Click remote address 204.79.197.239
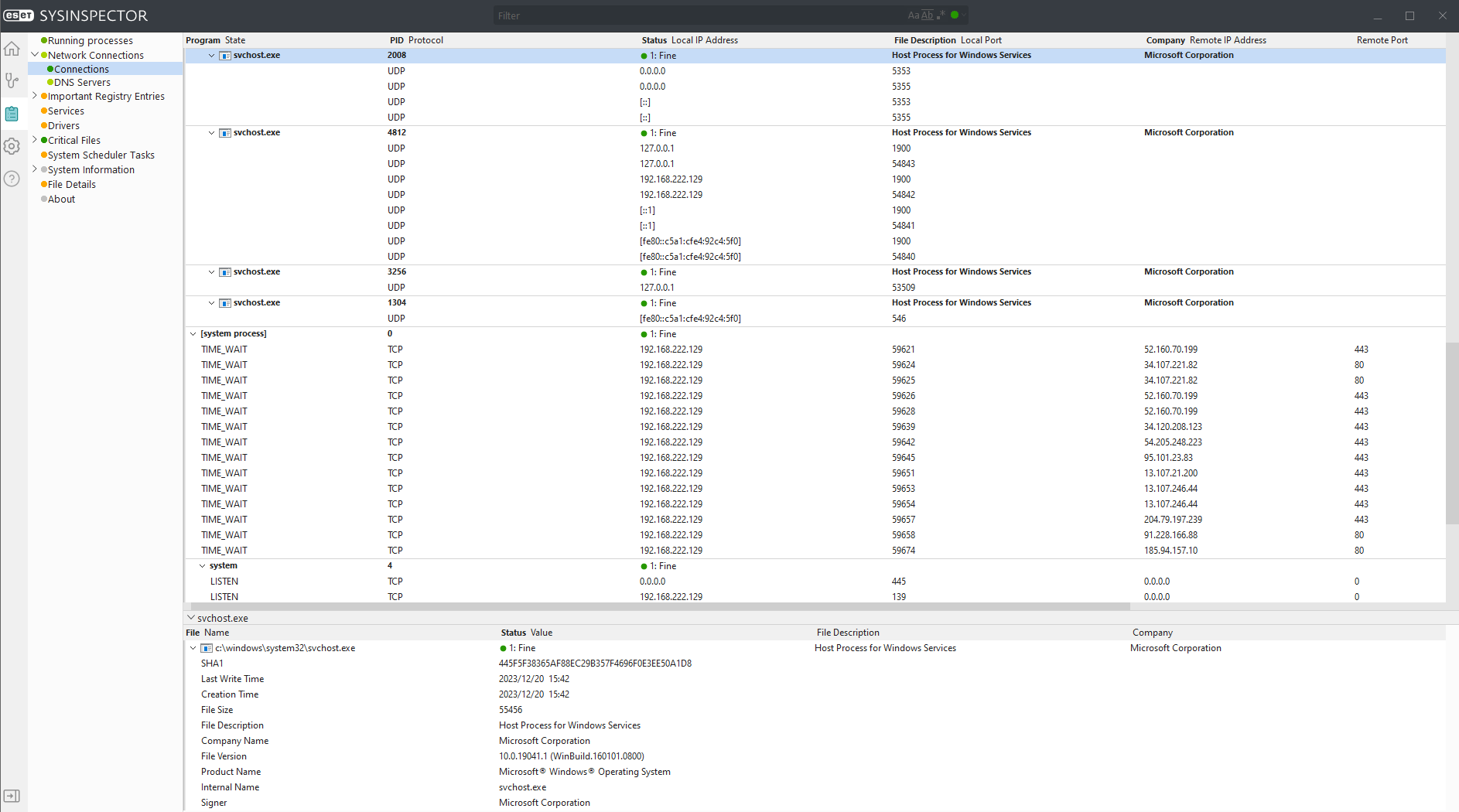This screenshot has width=1459, height=812. coord(1173,520)
